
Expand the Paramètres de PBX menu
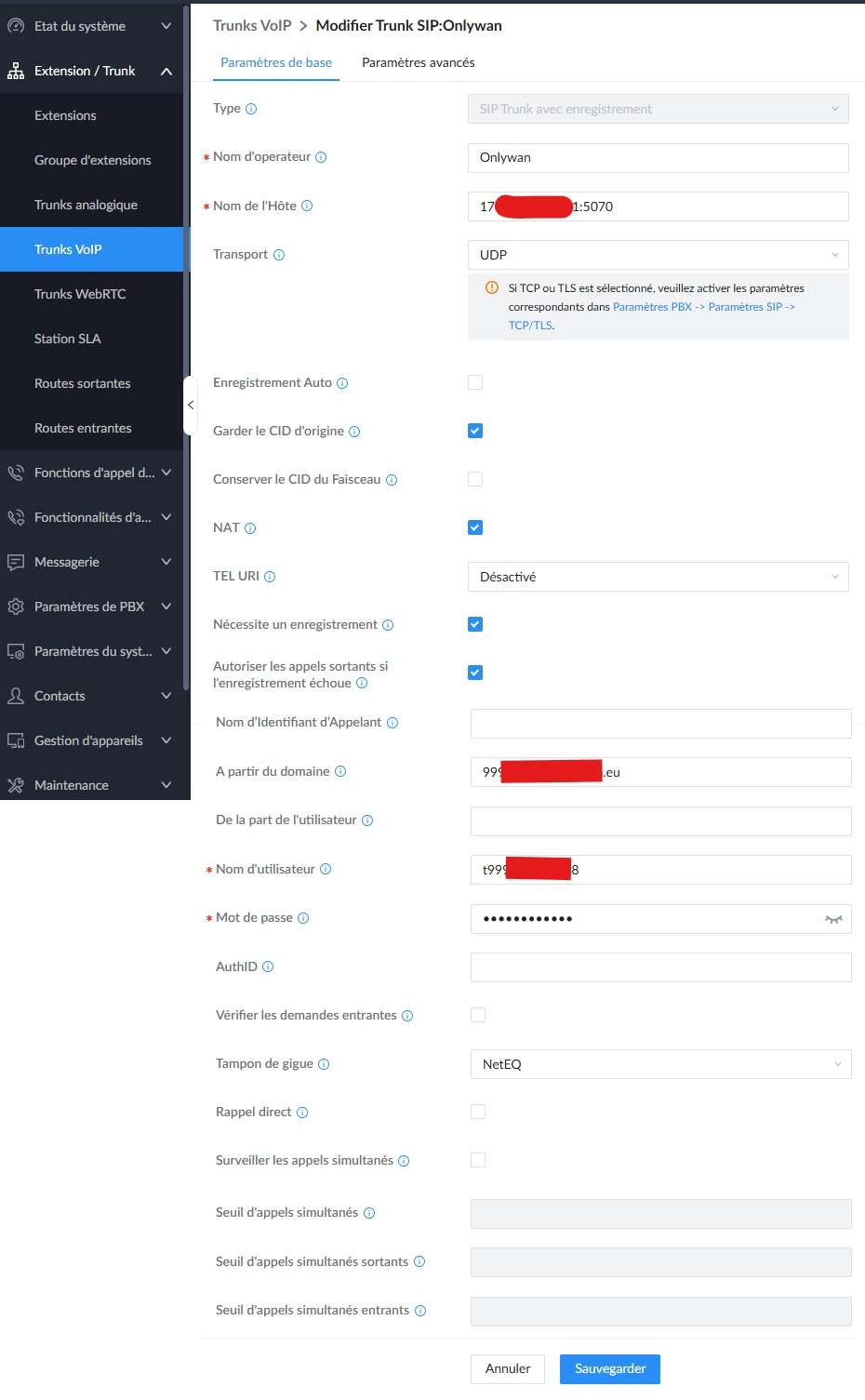tap(89, 607)
